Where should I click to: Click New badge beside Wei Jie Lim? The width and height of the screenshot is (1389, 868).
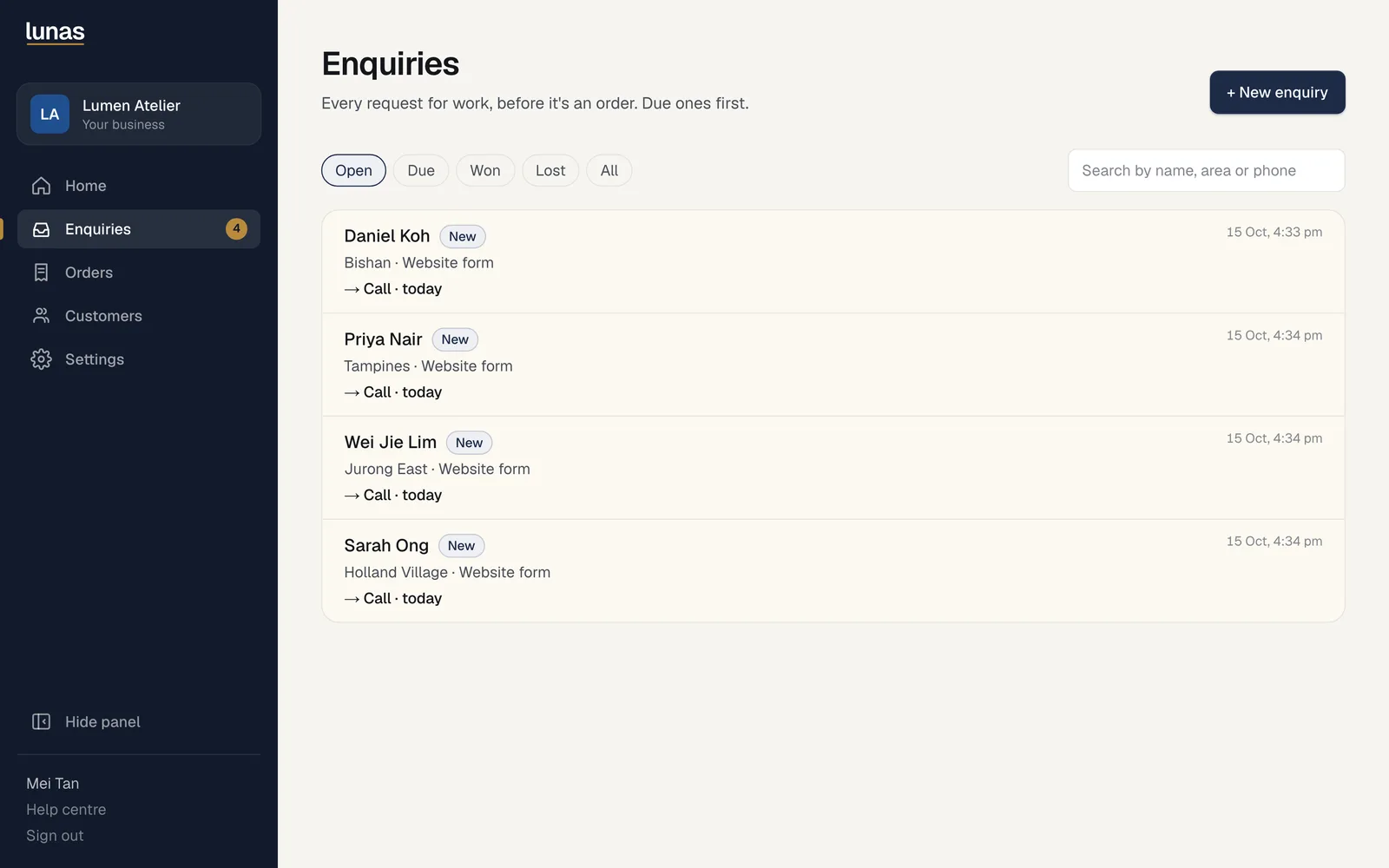(x=469, y=443)
